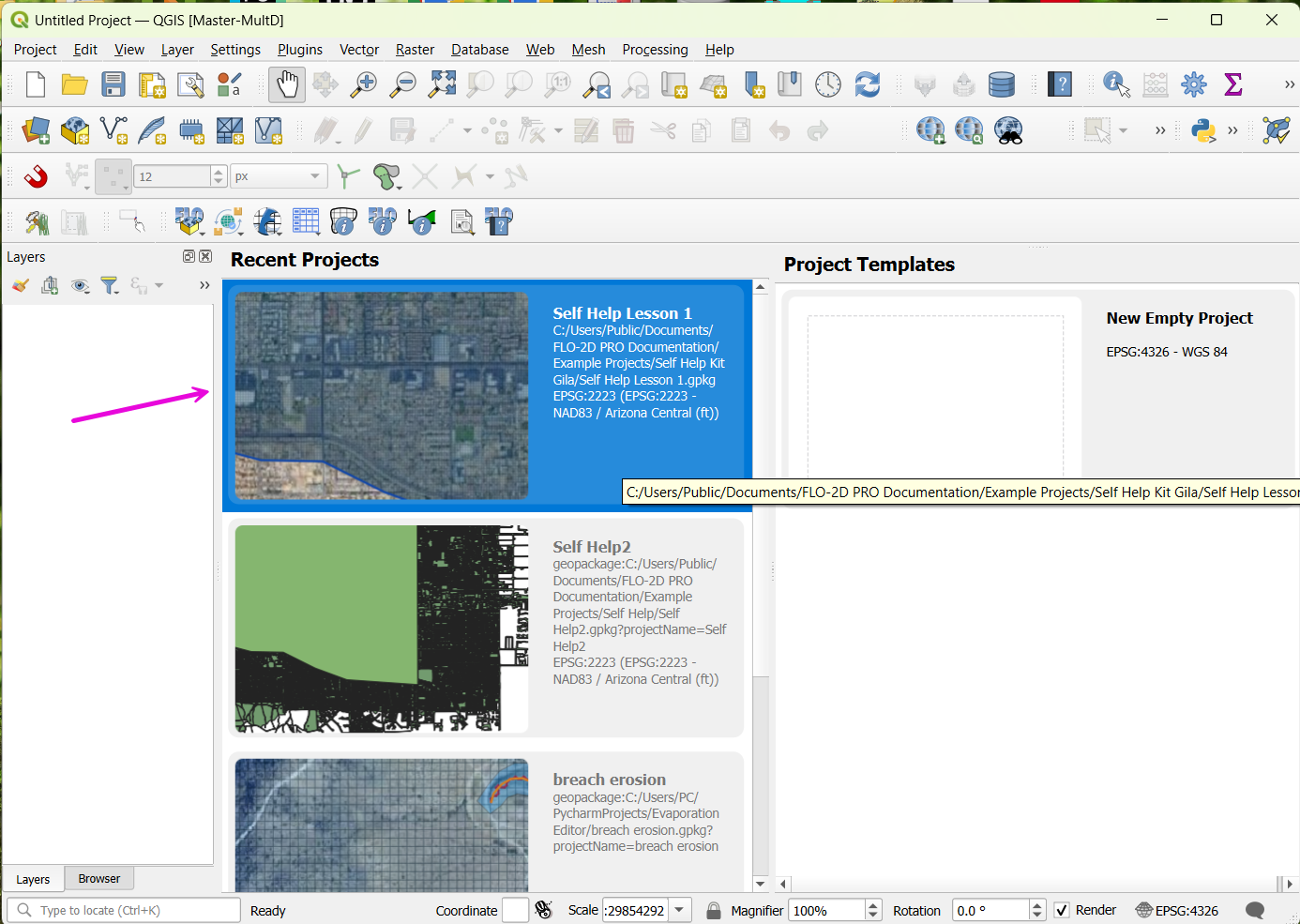This screenshot has height=924, width=1300.
Task: Toggle the scale lock icon
Action: [714, 910]
